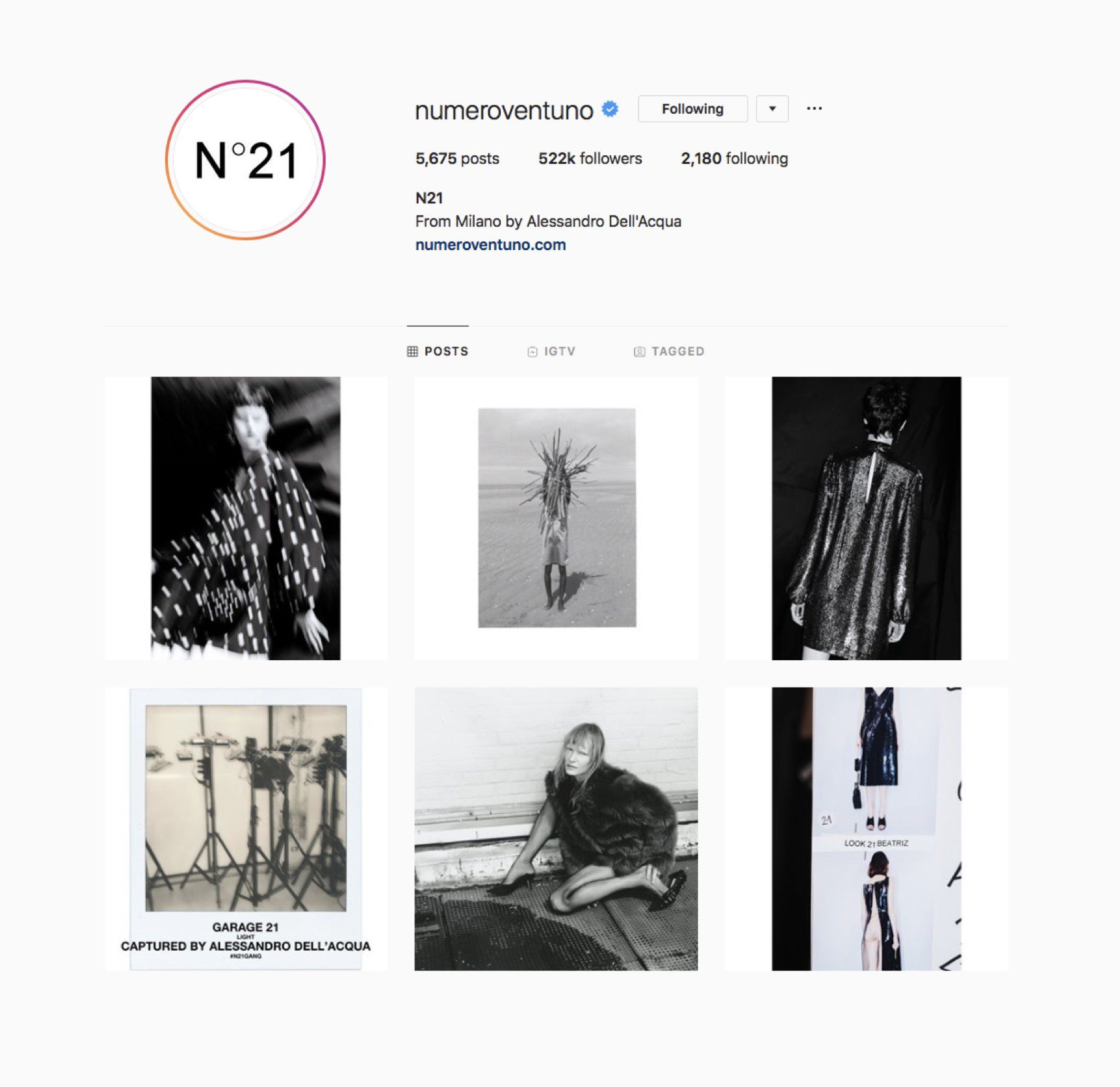Open the beach sticks figure post
This screenshot has width=1120, height=1087.
[x=556, y=518]
